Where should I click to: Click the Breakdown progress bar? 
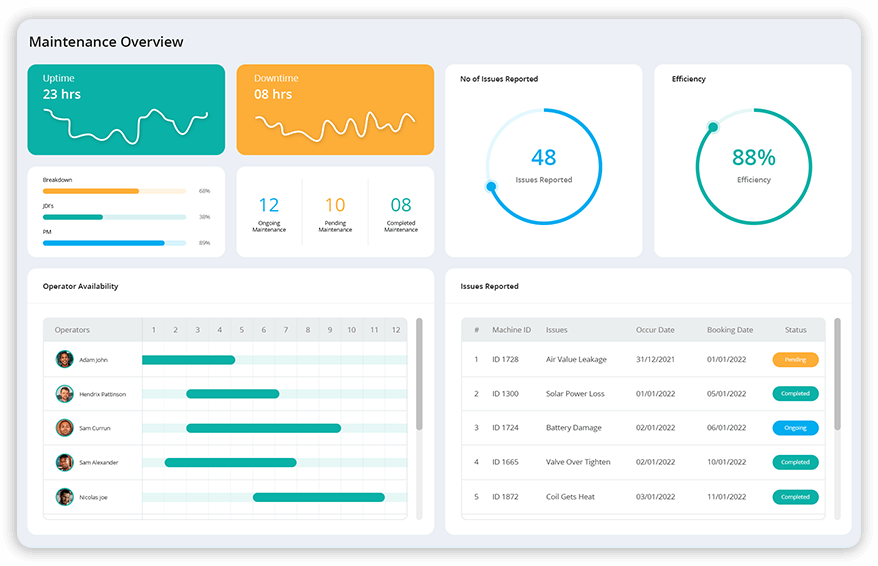pos(114,190)
